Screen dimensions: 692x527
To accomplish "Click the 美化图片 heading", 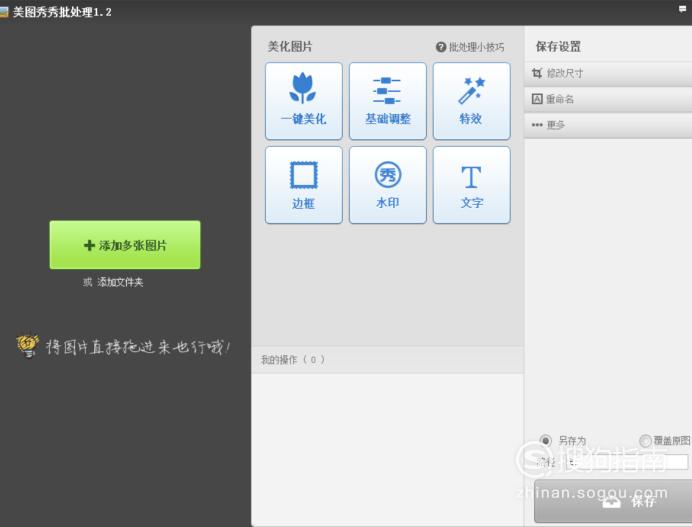I will (x=290, y=46).
